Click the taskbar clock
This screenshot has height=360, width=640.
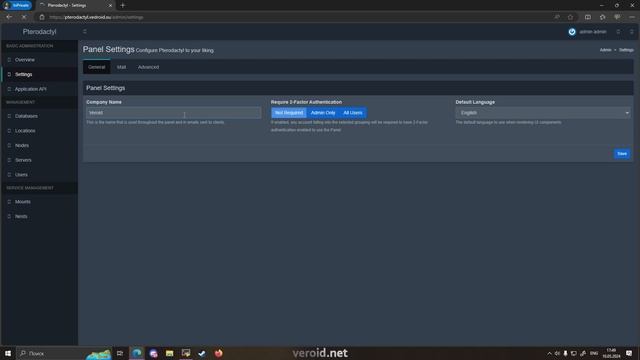(611, 353)
